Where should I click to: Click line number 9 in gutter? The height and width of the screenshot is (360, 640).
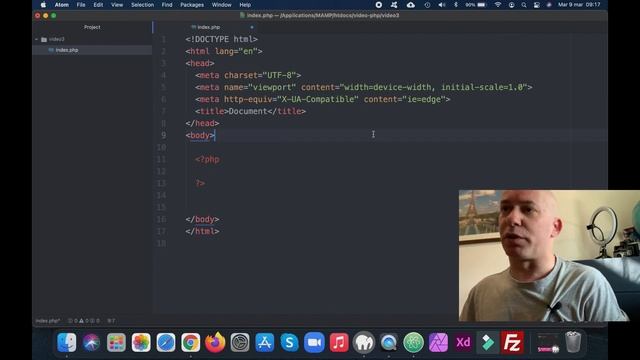pos(163,136)
